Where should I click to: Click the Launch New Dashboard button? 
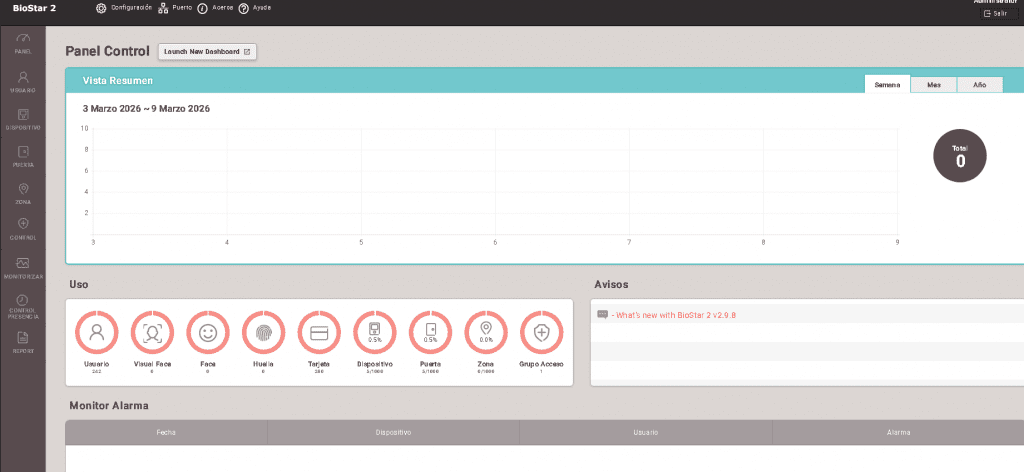[x=207, y=51]
